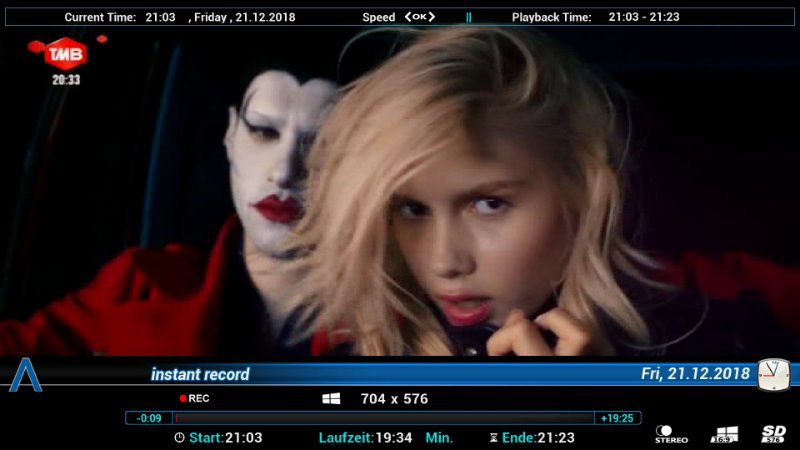
Task: Click the +19:25 remaining time box
Action: coord(617,418)
